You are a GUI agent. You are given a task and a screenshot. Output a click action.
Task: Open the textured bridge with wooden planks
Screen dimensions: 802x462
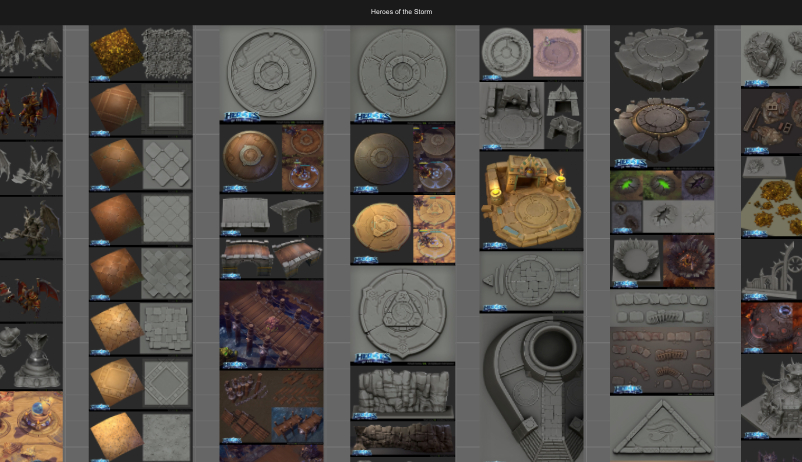click(272, 258)
